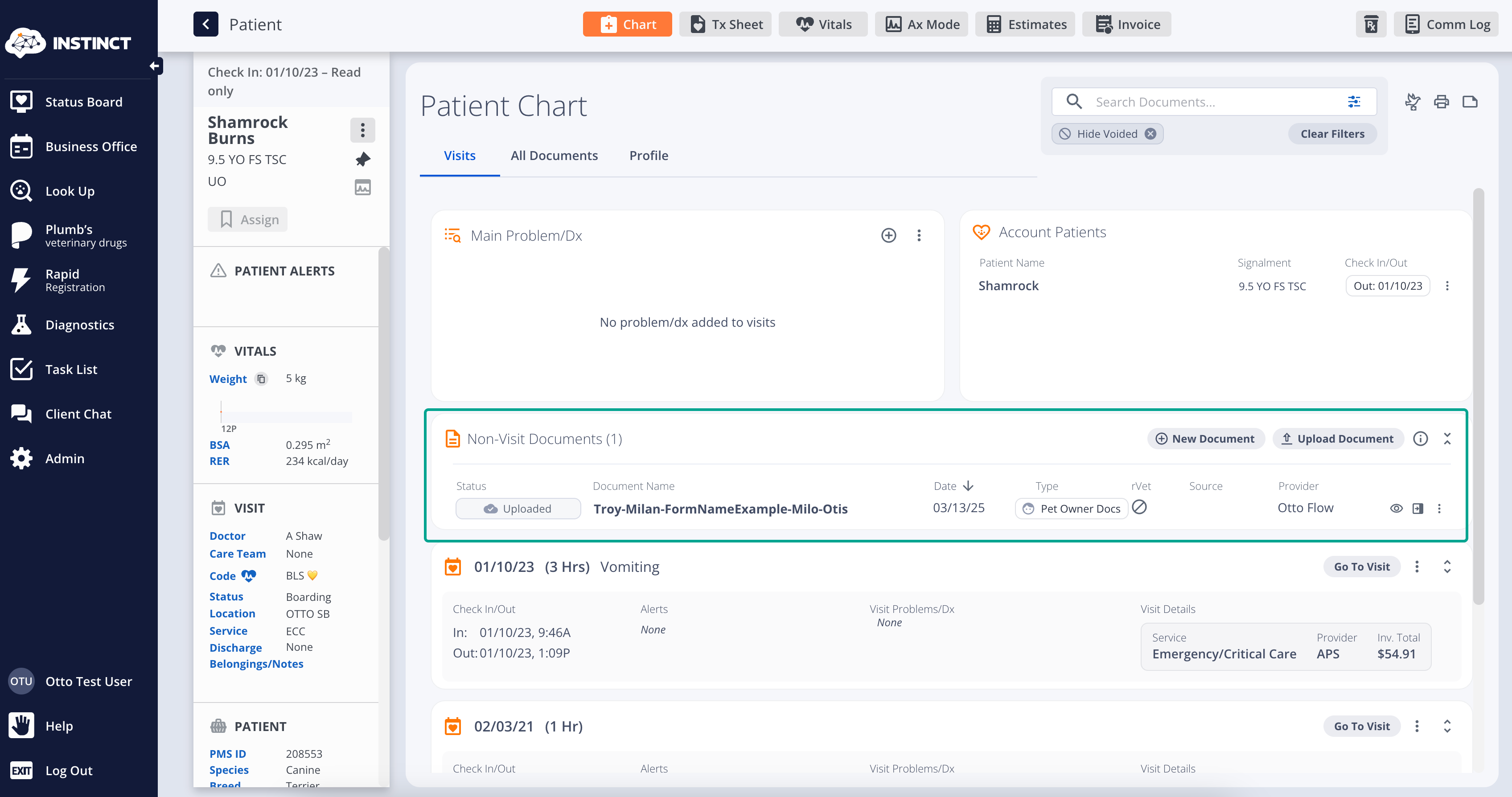The width and height of the screenshot is (1512, 797).
Task: Open Estimates
Action: (1025, 24)
